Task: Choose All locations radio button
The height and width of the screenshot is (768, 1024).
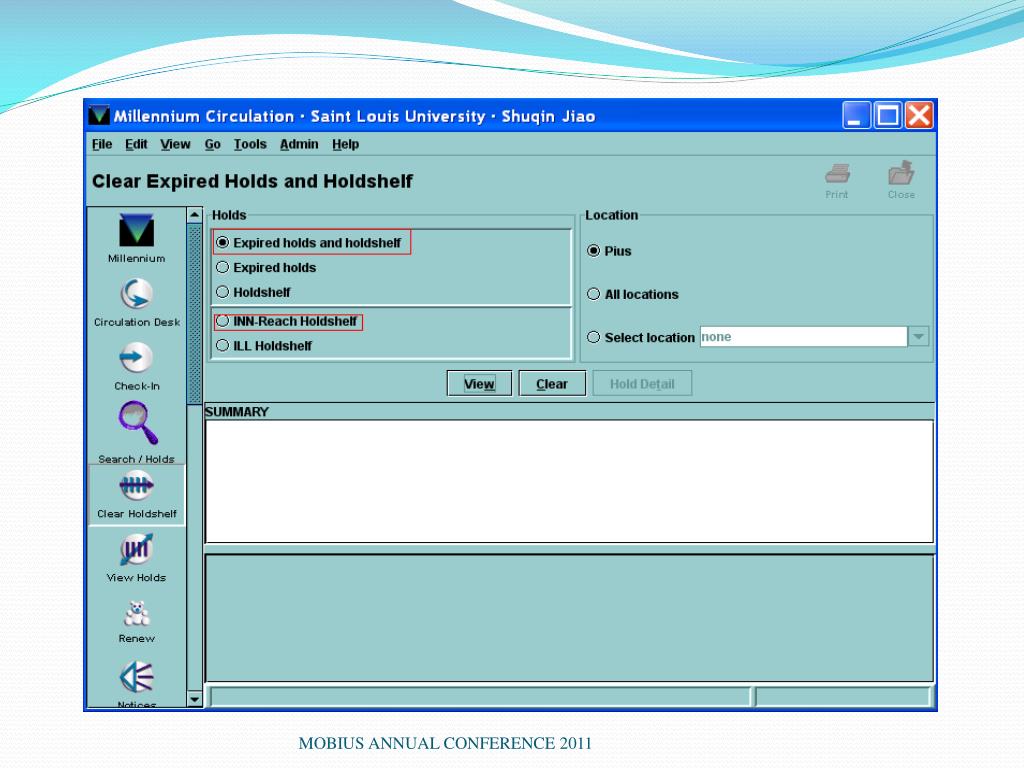Action: pos(594,294)
